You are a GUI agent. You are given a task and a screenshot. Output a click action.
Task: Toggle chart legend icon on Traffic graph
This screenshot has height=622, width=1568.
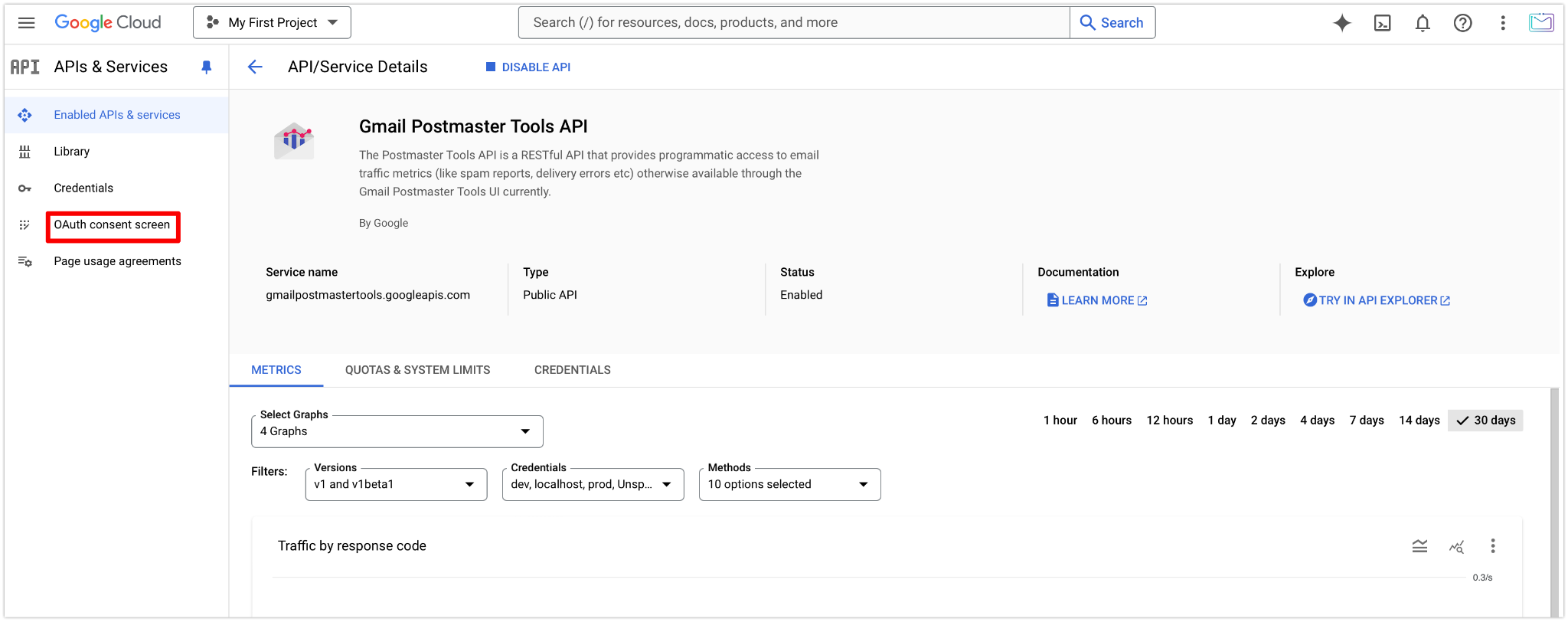(x=1419, y=546)
